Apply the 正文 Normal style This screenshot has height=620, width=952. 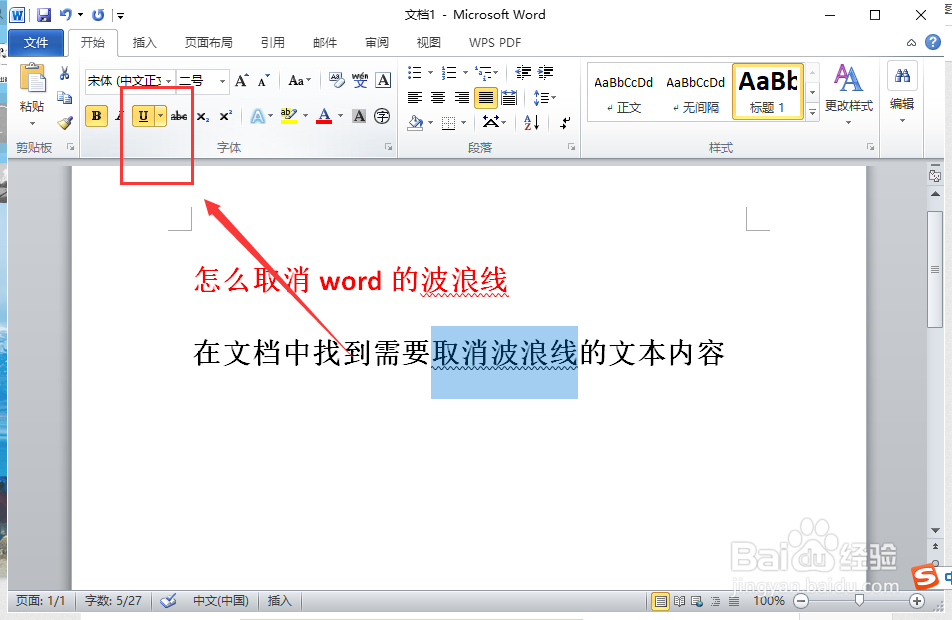pyautogui.click(x=624, y=93)
